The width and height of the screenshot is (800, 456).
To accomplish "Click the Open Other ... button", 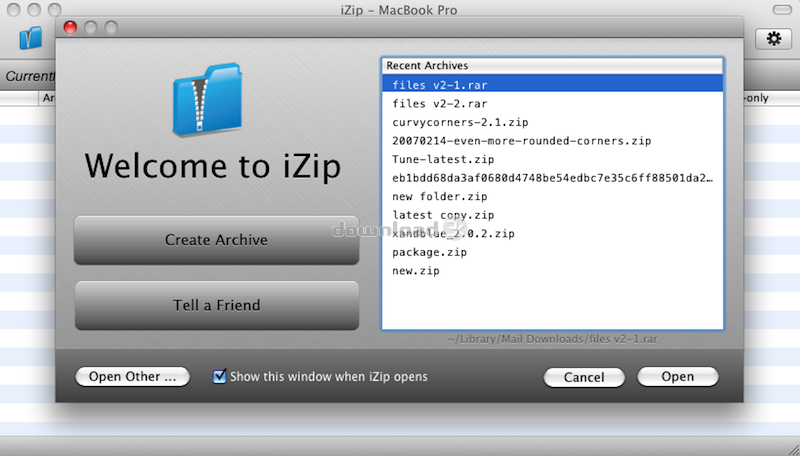I will 132,376.
